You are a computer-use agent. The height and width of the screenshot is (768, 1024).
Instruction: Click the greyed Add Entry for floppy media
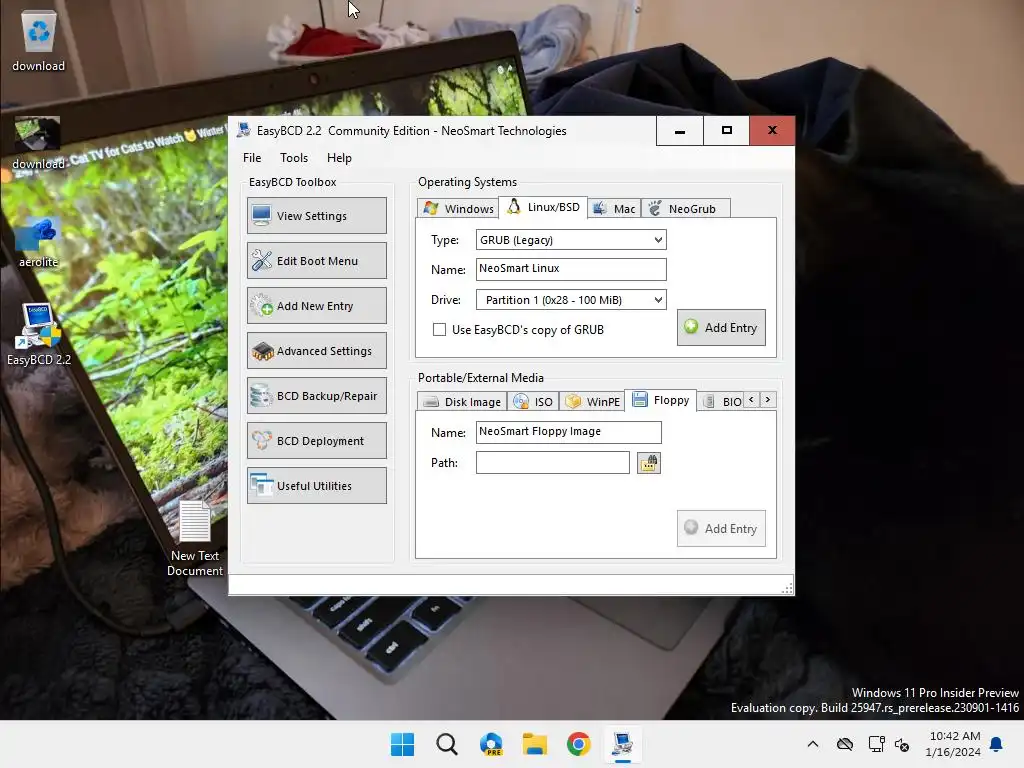[721, 528]
